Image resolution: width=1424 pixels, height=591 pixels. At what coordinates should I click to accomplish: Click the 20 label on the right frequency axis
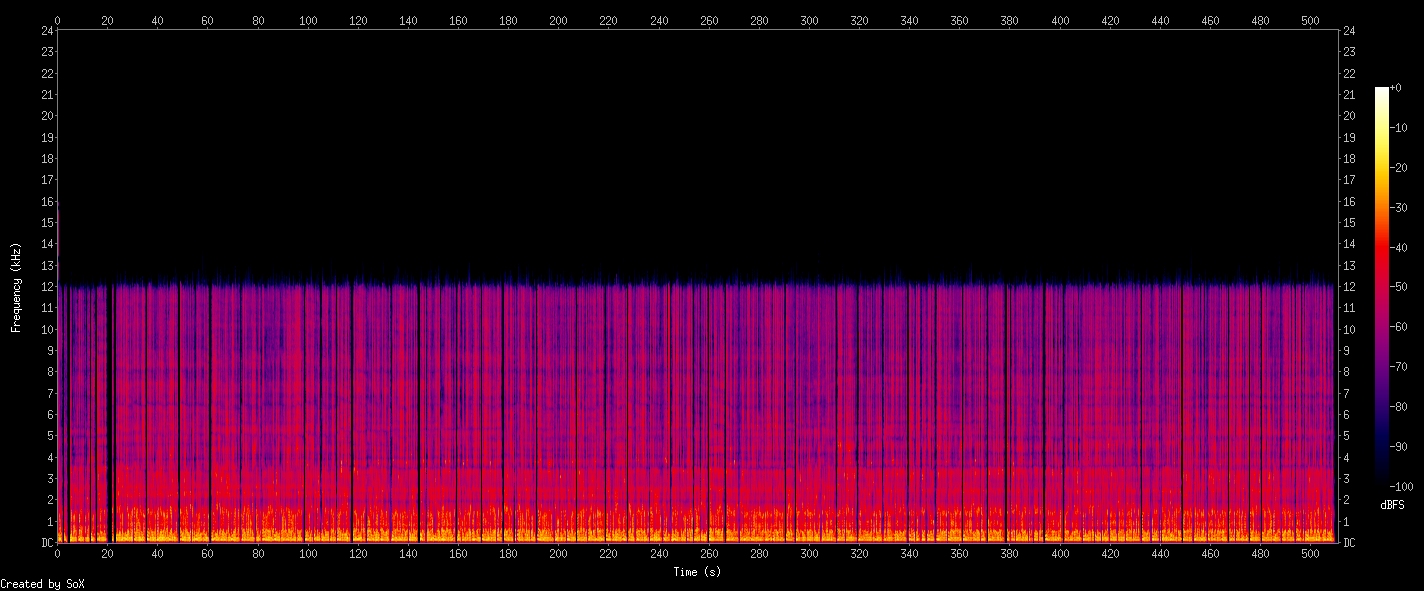1349,116
